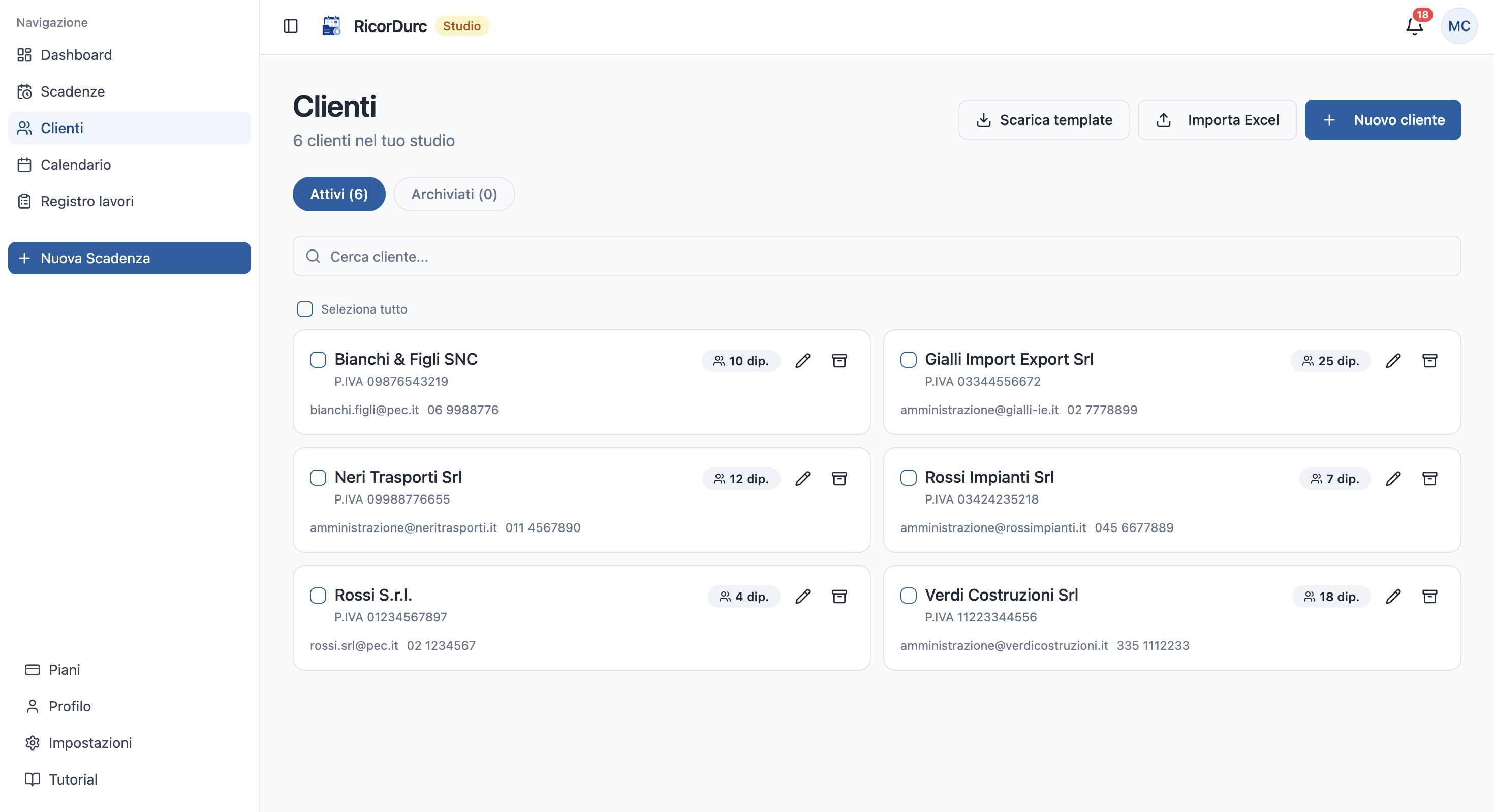Click Nuovo cliente button
The width and height of the screenshot is (1494, 812).
point(1383,120)
